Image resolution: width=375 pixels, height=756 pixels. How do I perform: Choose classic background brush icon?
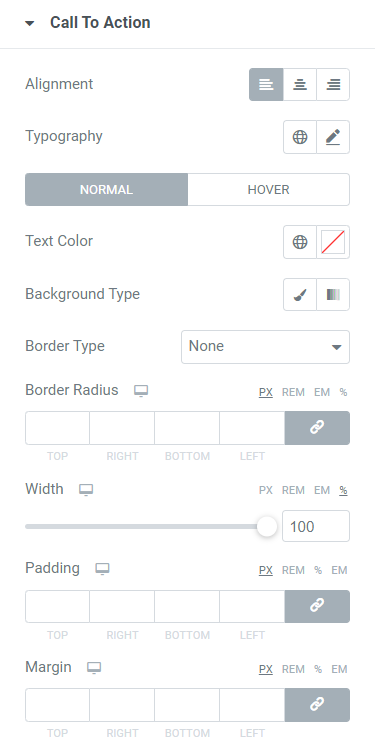click(x=300, y=294)
